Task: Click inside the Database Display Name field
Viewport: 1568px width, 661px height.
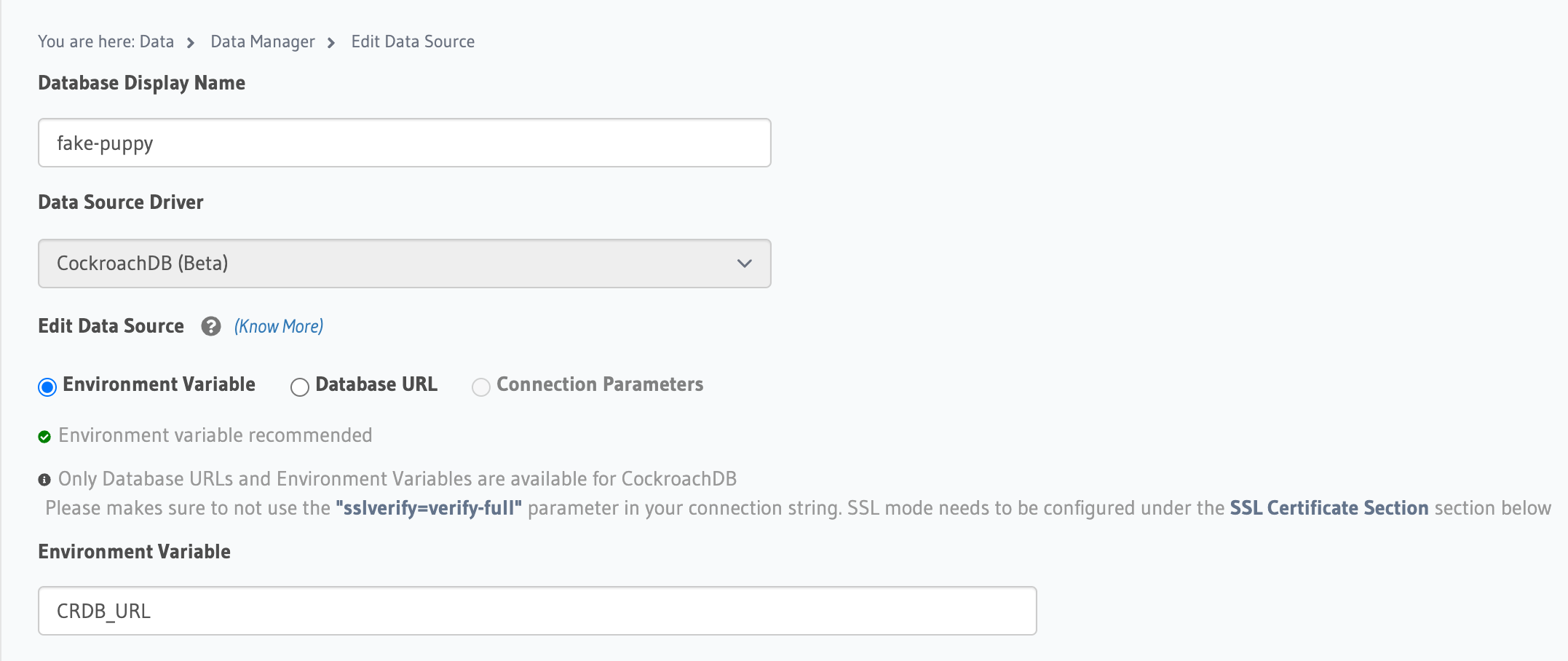Action: pos(404,143)
